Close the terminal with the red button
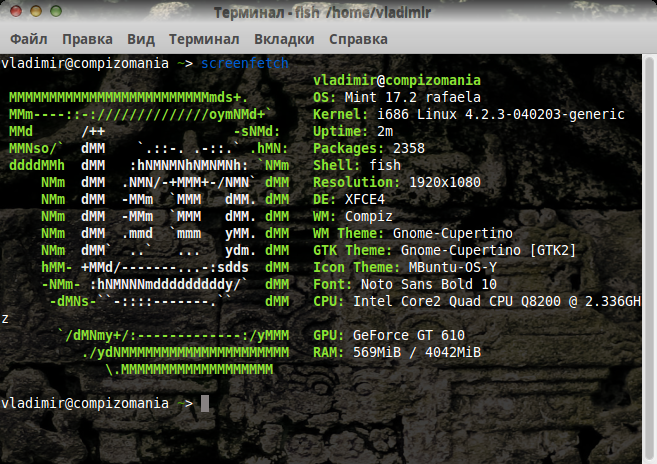 coord(16,11)
